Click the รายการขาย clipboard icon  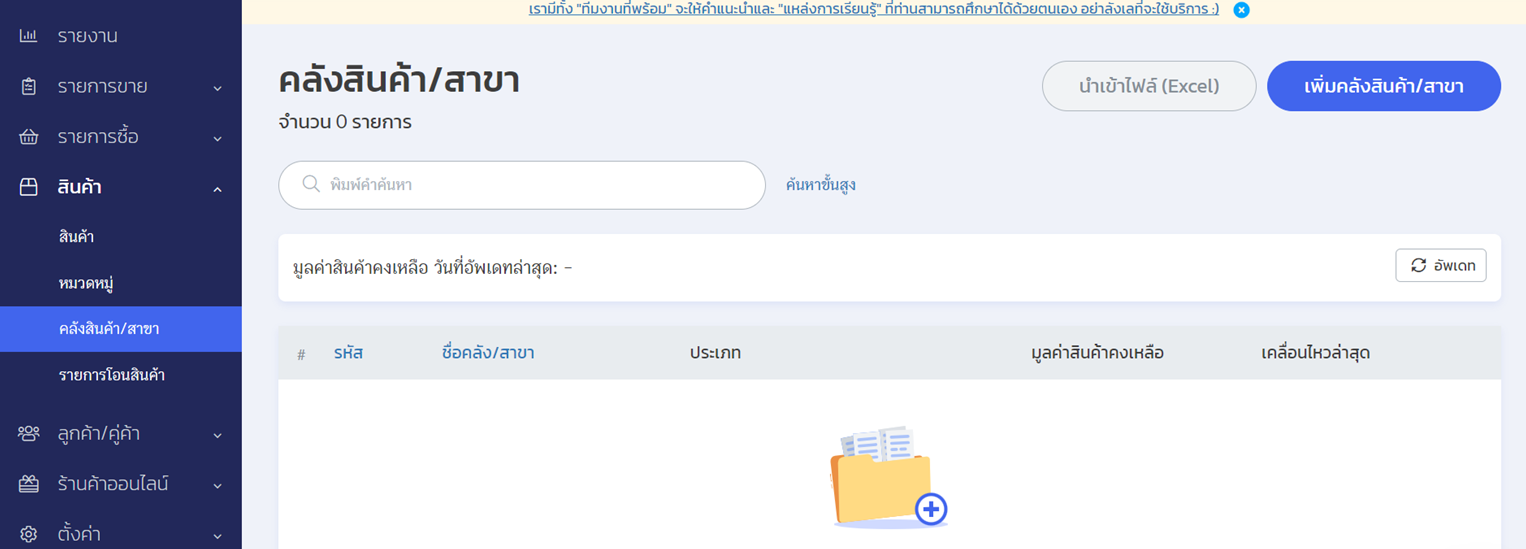click(28, 87)
